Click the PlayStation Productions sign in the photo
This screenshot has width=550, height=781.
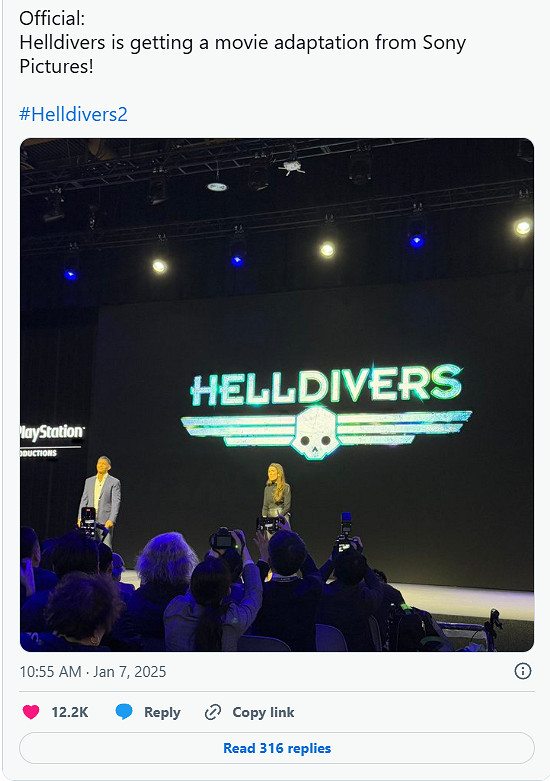51,440
